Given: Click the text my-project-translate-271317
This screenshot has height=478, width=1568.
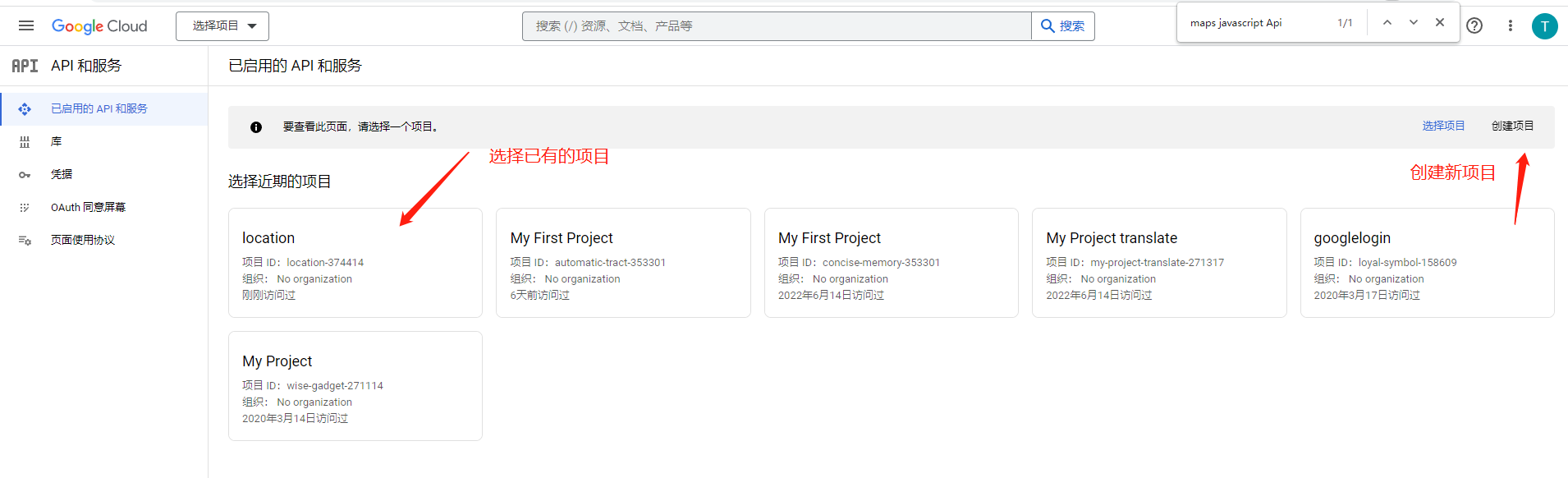Looking at the screenshot, I should pyautogui.click(x=1157, y=263).
